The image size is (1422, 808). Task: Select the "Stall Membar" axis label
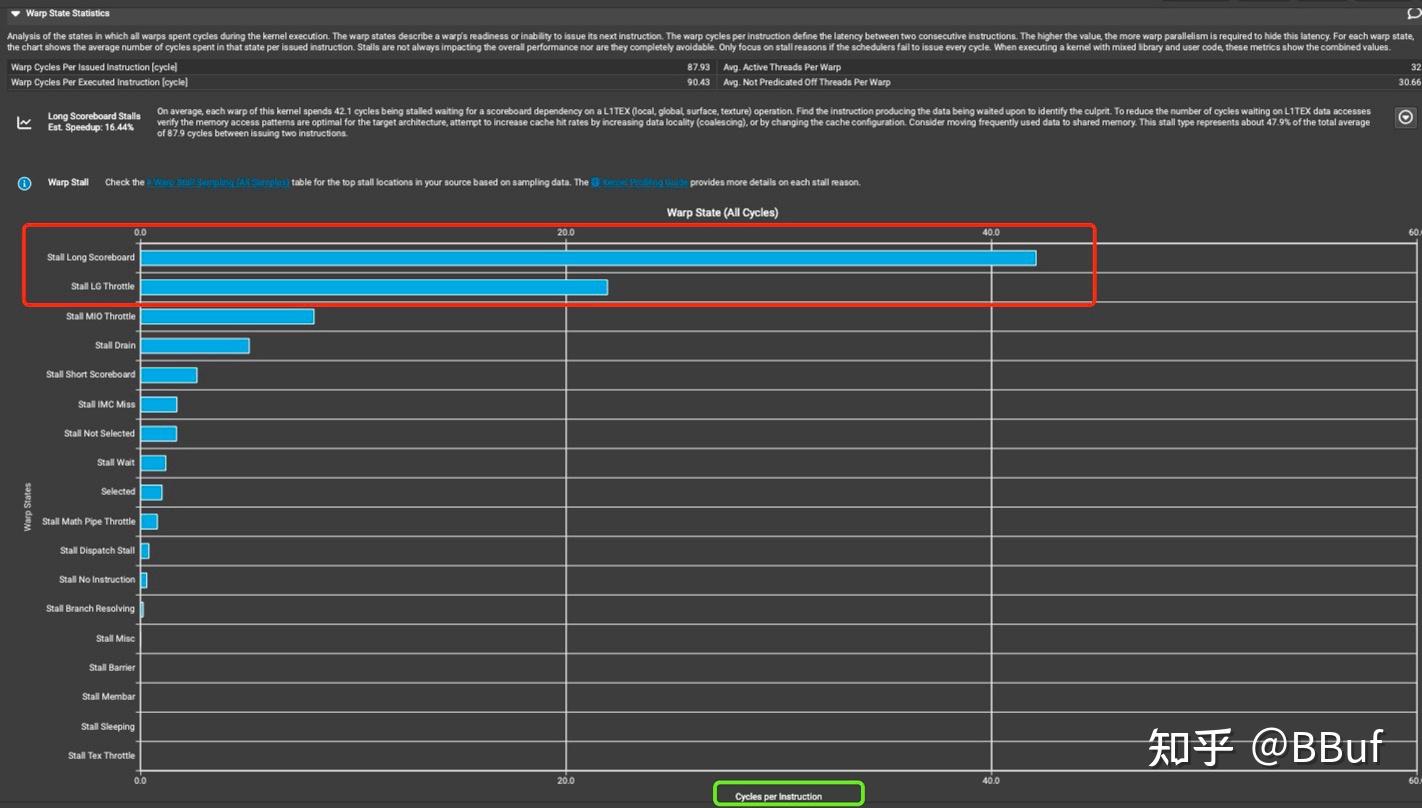(x=109, y=696)
